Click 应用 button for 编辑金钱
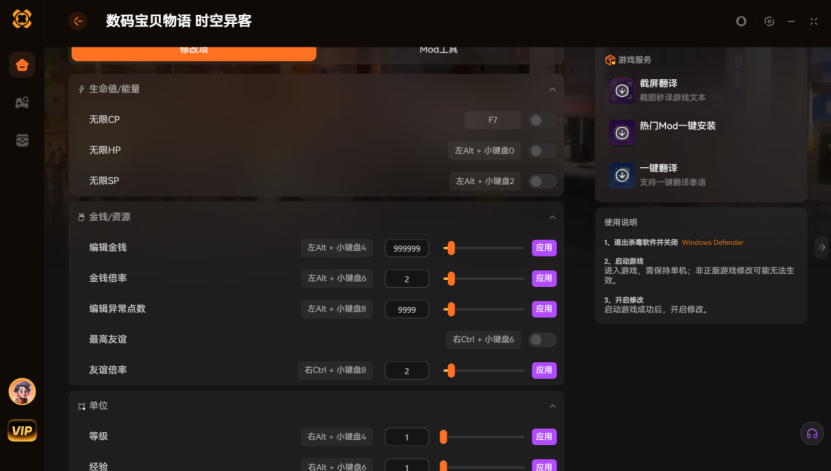This screenshot has width=831, height=471. point(543,248)
